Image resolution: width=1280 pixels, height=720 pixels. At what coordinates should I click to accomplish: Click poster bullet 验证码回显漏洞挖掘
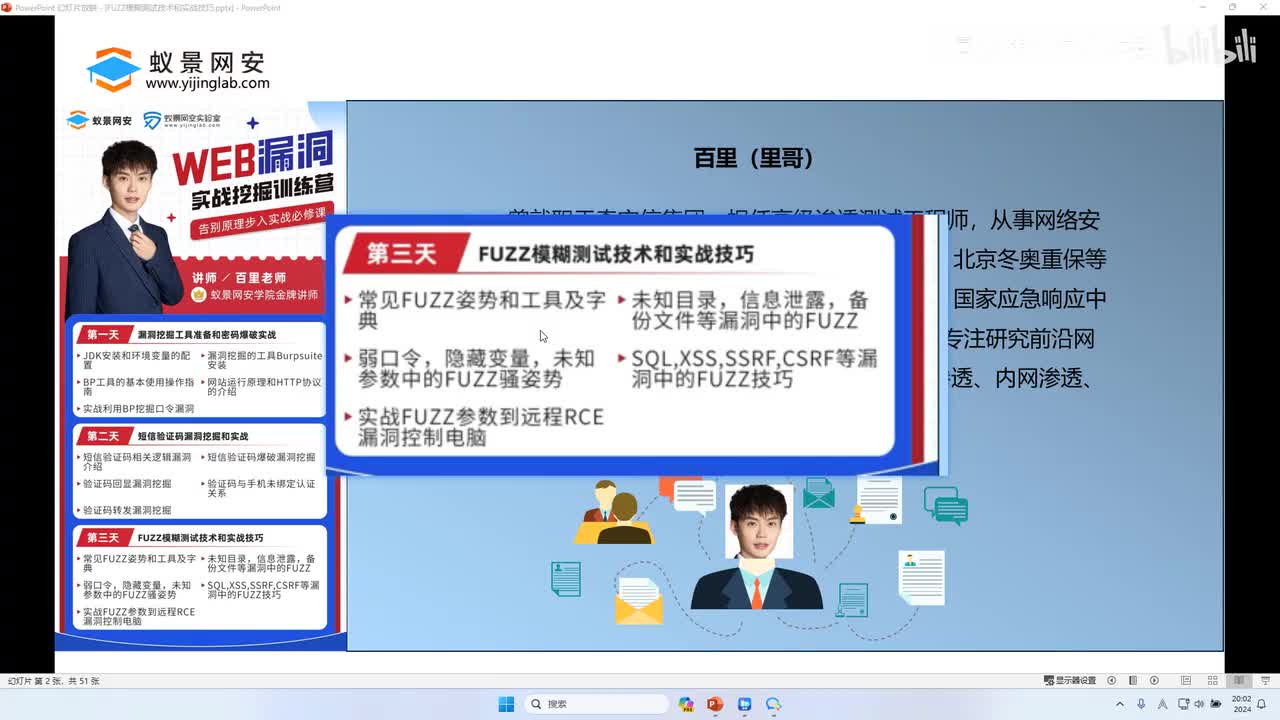pyautogui.click(x=127, y=484)
